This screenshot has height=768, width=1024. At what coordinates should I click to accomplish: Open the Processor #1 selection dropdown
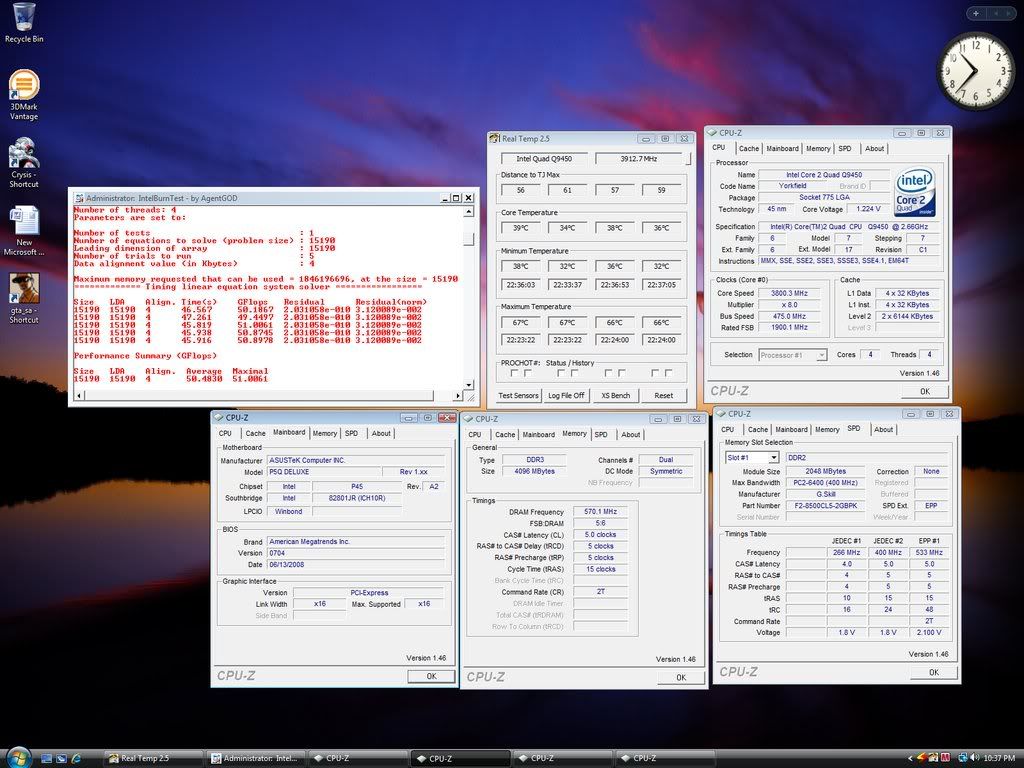pyautogui.click(x=822, y=355)
